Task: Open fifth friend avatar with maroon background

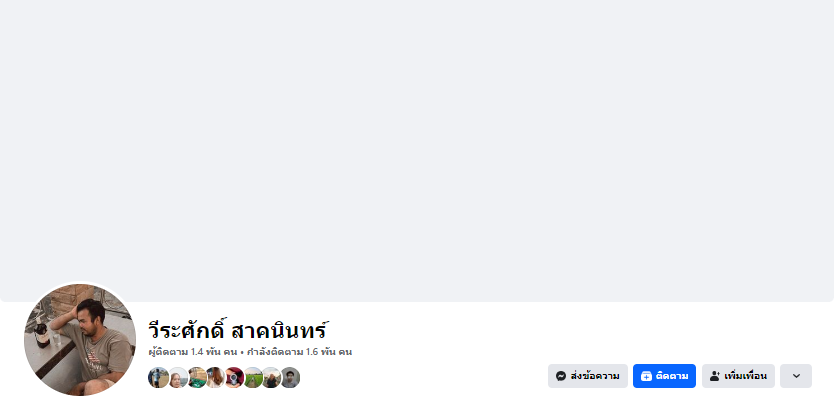Action: pos(234,378)
